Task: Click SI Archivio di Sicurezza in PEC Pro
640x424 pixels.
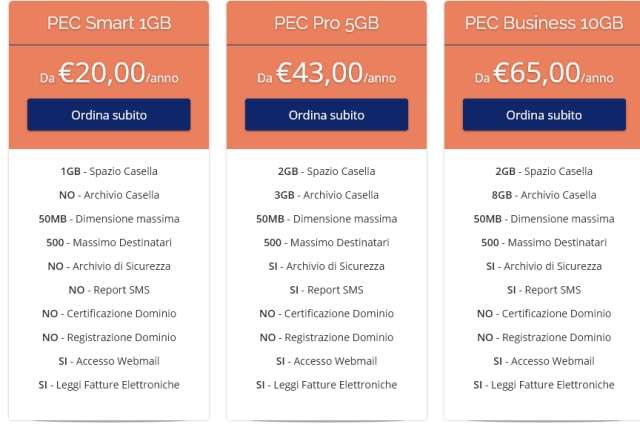Action: tap(326, 266)
